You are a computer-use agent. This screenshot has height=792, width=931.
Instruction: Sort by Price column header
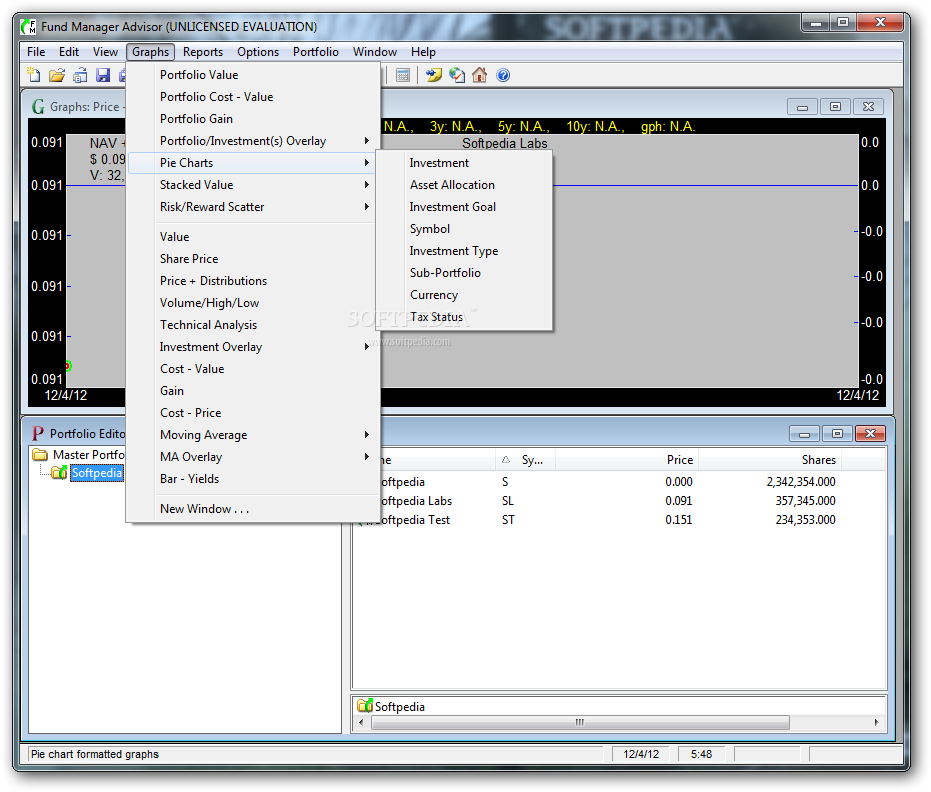pos(626,460)
